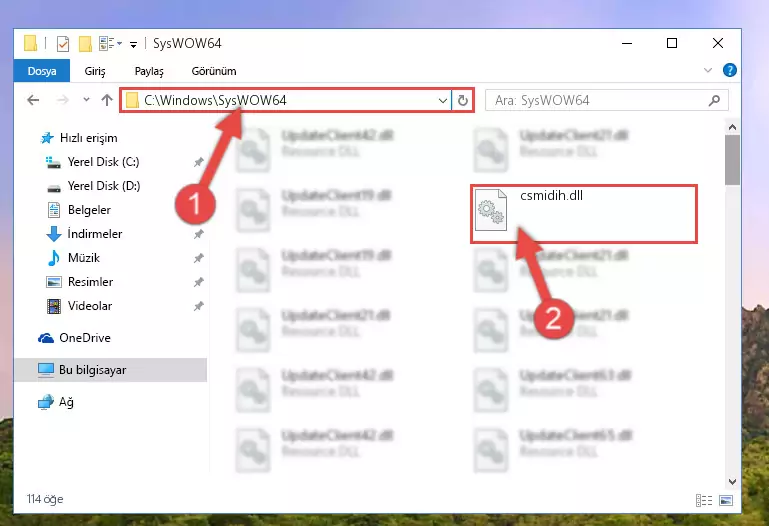Minimize the SysWOW64 window

tap(626, 44)
